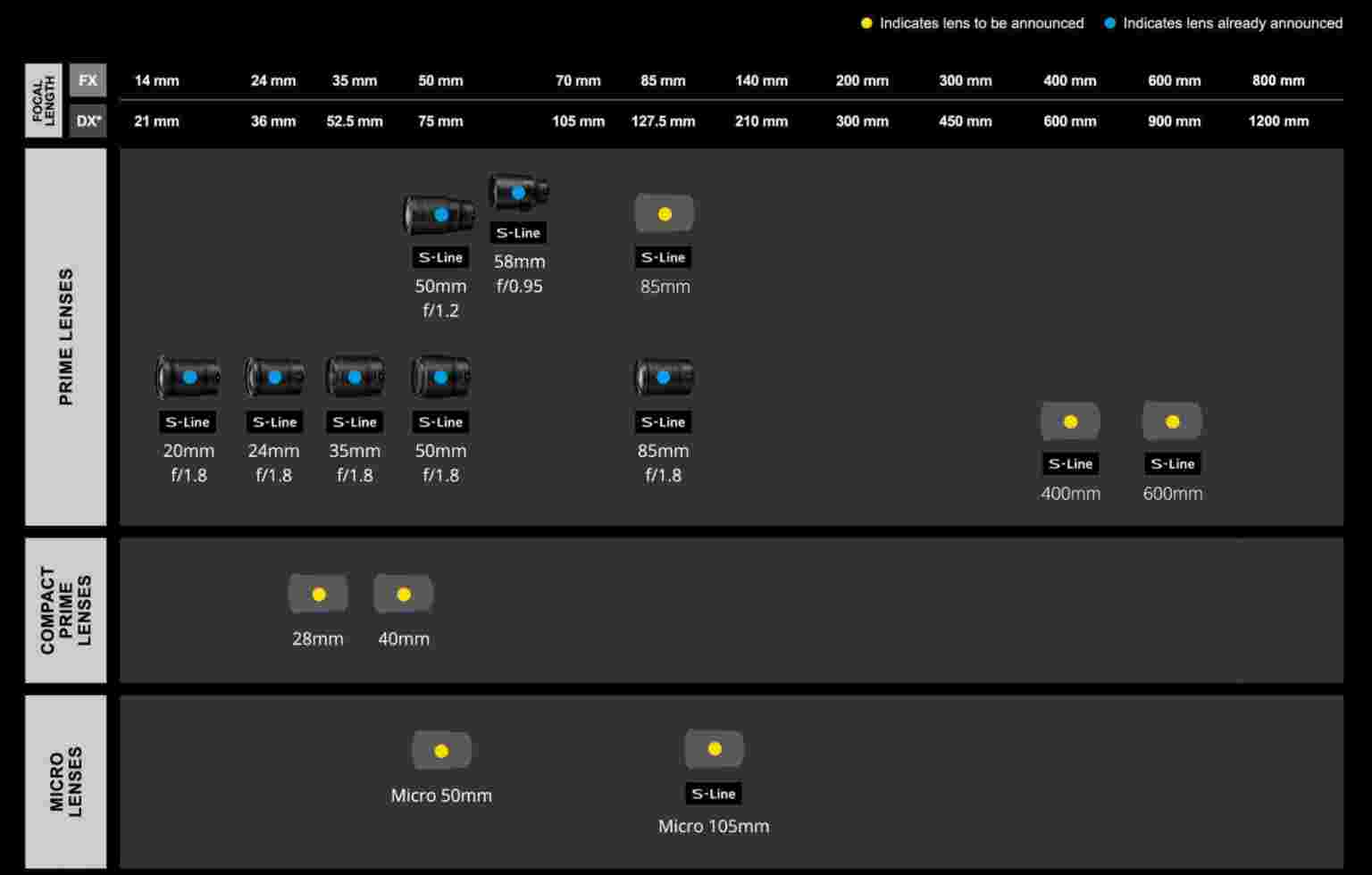Click the yellow to-be-announced legend dot
The width and height of the screenshot is (1372, 875).
(x=866, y=23)
